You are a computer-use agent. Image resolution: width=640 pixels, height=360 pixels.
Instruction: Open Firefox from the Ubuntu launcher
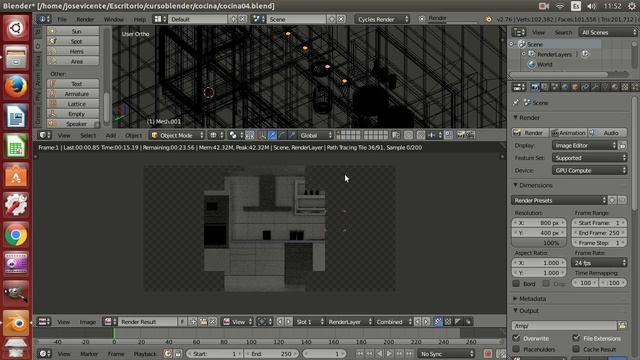(16, 87)
